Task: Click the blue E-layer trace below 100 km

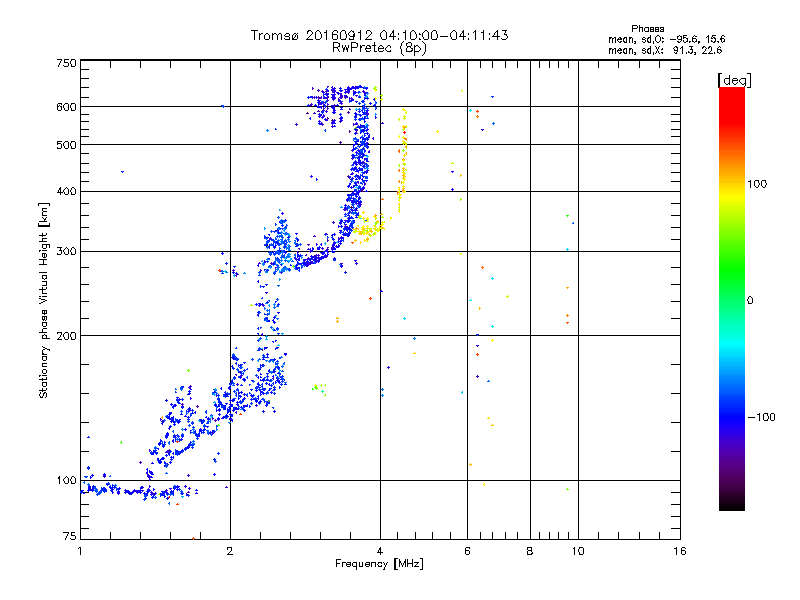Action: [139, 492]
